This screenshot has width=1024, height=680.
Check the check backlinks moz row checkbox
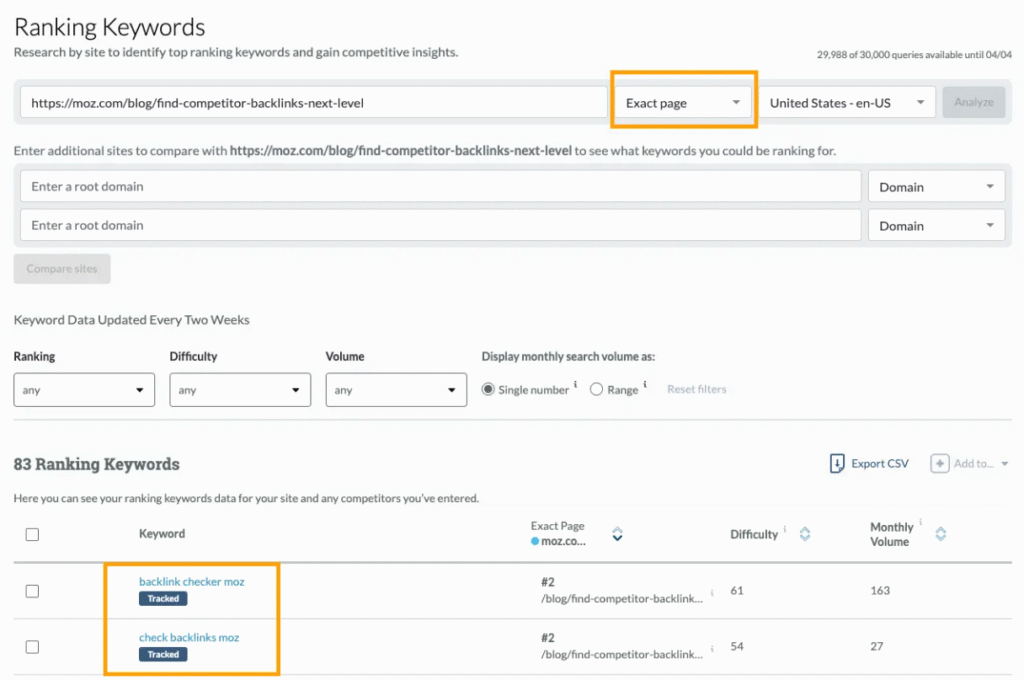[x=32, y=647]
